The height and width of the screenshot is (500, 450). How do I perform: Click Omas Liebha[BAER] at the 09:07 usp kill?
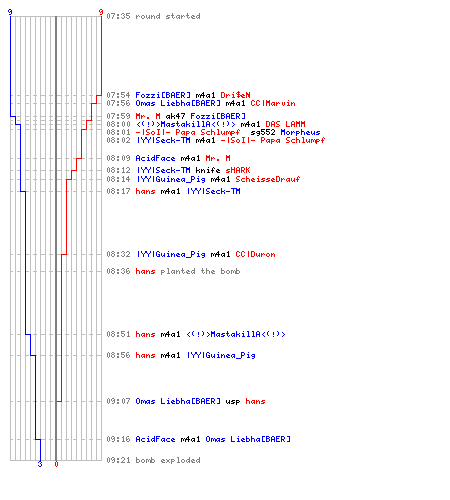click(x=178, y=401)
